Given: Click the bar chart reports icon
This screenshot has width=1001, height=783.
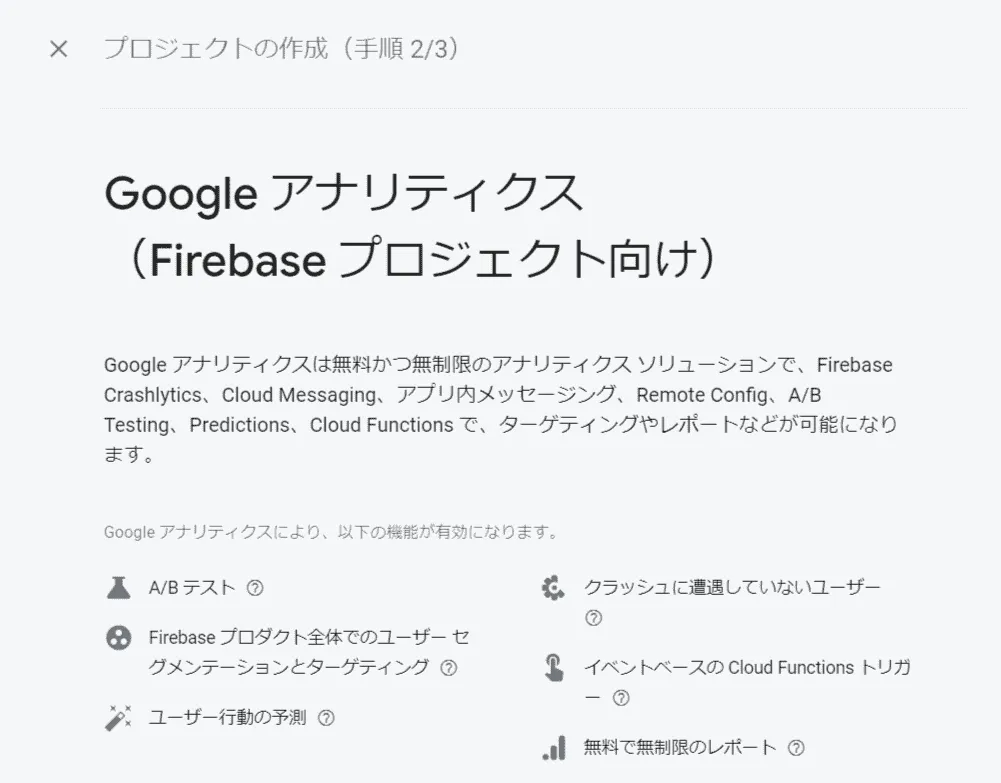Looking at the screenshot, I should (x=553, y=747).
